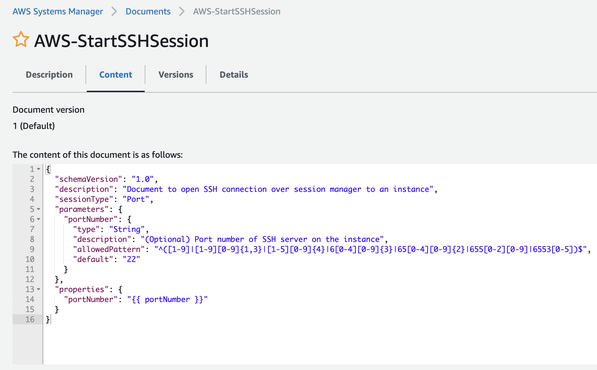The image size is (597, 370).
Task: Click the "String" type value on line 7
Action: tap(127, 229)
